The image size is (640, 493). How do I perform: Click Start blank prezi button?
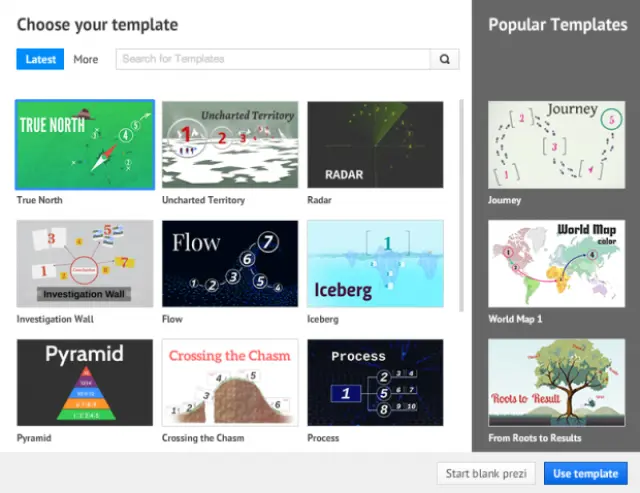point(486,473)
